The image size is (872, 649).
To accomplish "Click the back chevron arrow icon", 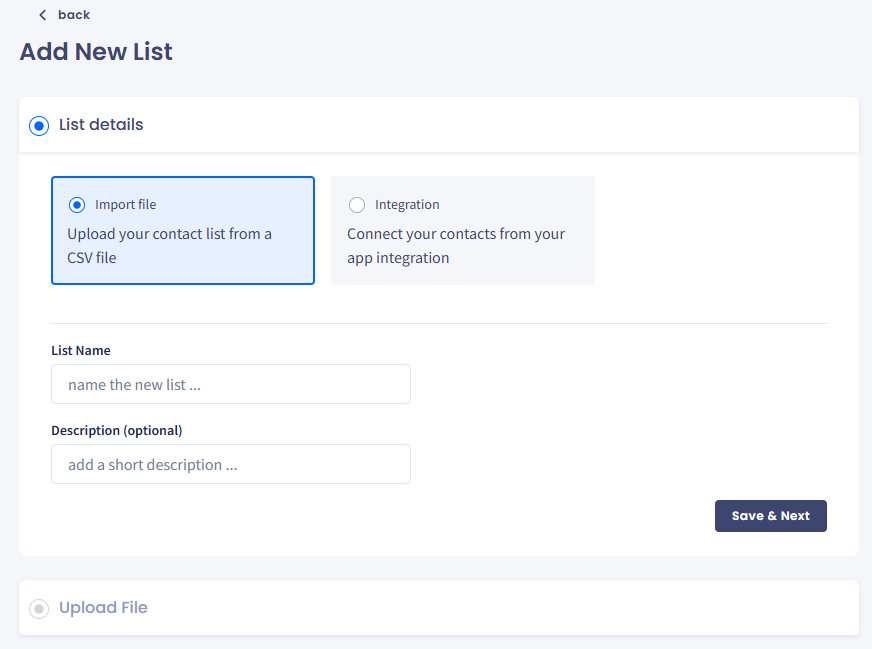I will click(x=42, y=15).
